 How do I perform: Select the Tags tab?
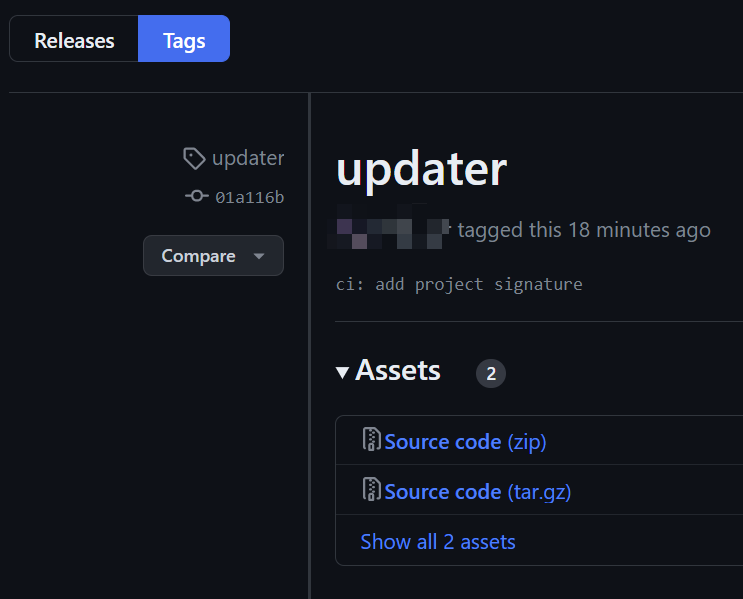[x=184, y=38]
